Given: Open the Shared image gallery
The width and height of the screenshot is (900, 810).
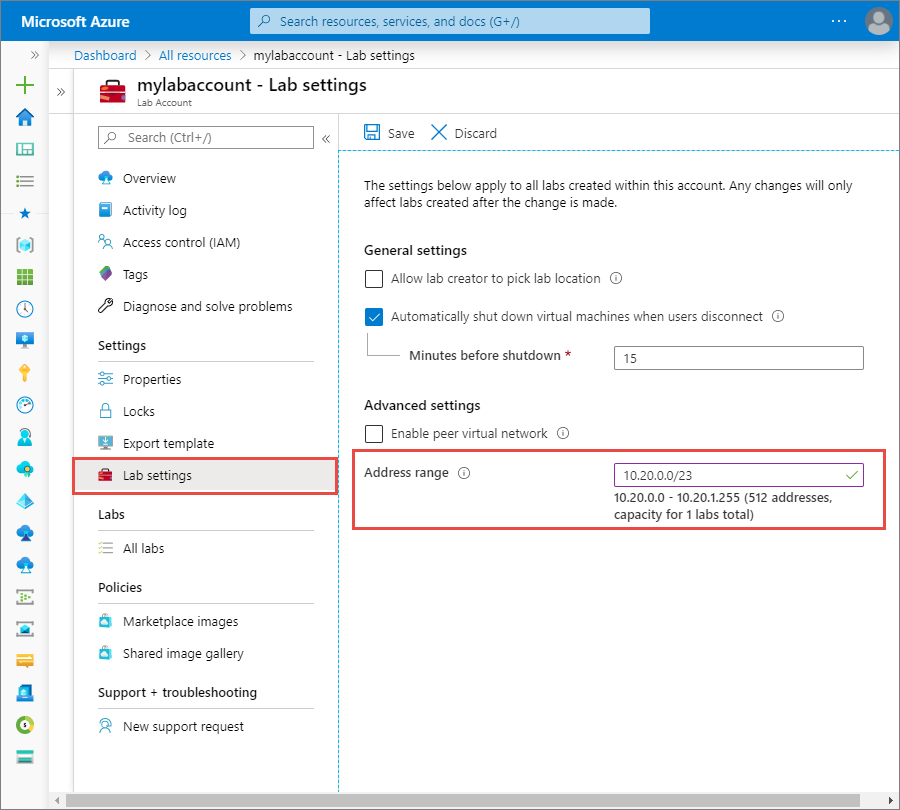Looking at the screenshot, I should [x=181, y=653].
